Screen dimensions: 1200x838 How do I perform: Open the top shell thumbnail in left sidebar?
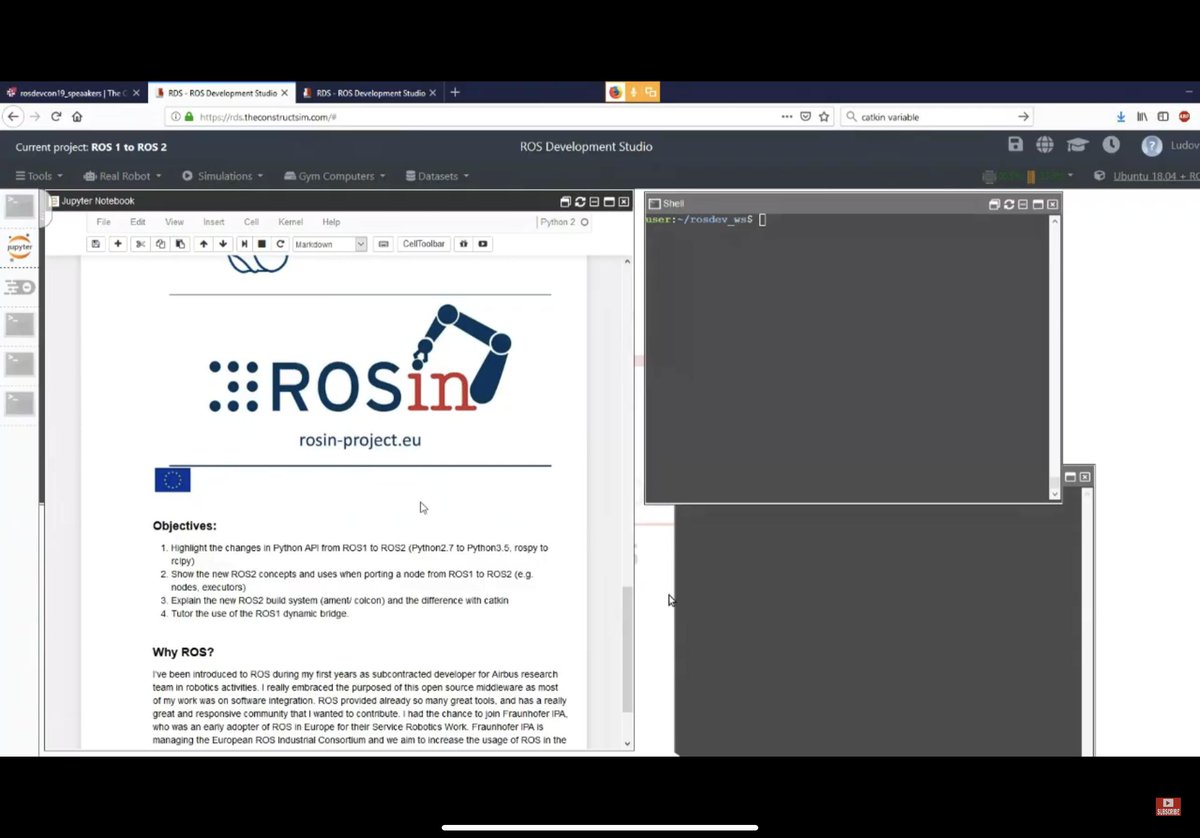pyautogui.click(x=19, y=207)
